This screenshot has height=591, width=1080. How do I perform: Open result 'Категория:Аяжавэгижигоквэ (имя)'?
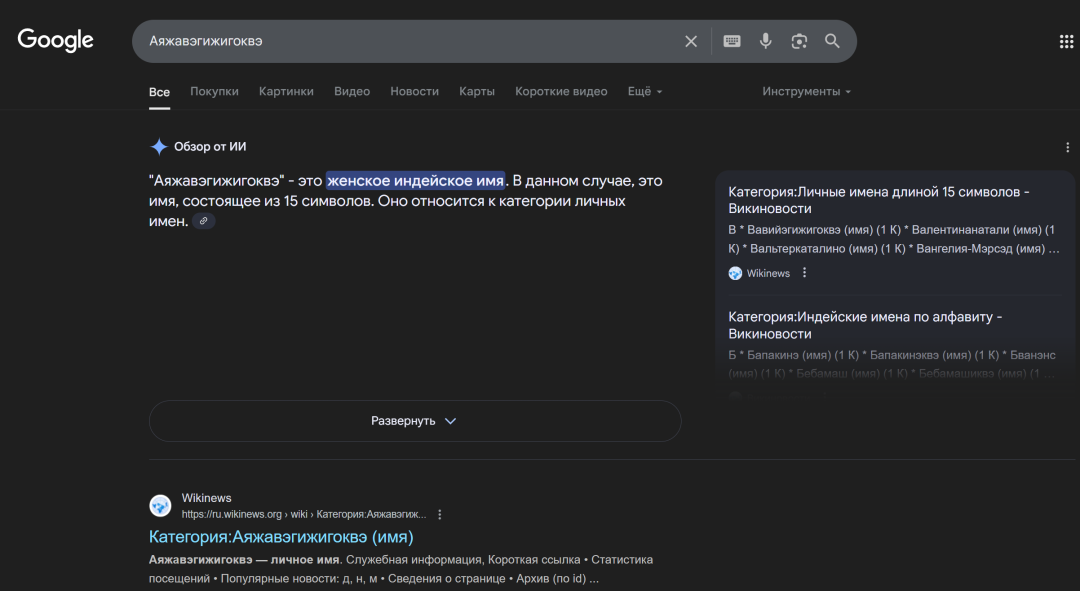pyautogui.click(x=281, y=537)
